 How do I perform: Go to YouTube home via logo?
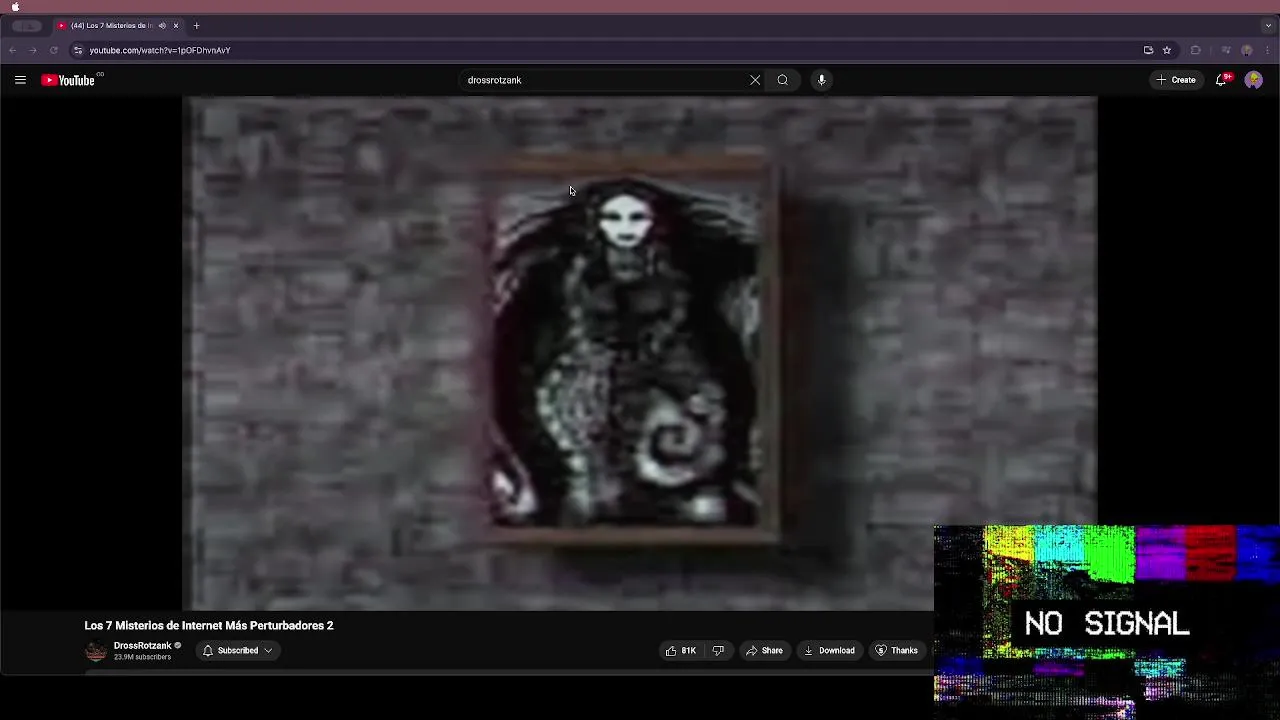coord(68,80)
